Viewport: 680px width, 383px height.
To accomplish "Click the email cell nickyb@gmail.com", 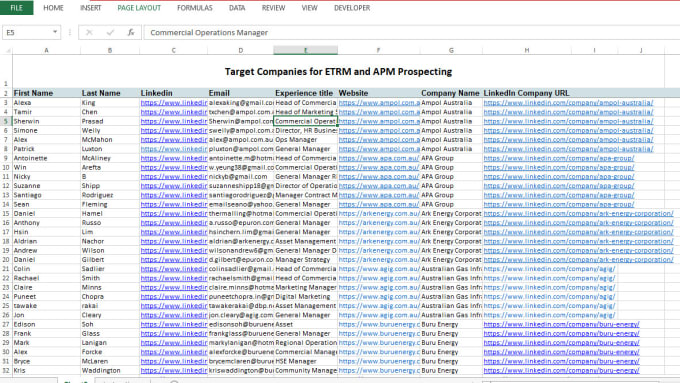I will 241,177.
